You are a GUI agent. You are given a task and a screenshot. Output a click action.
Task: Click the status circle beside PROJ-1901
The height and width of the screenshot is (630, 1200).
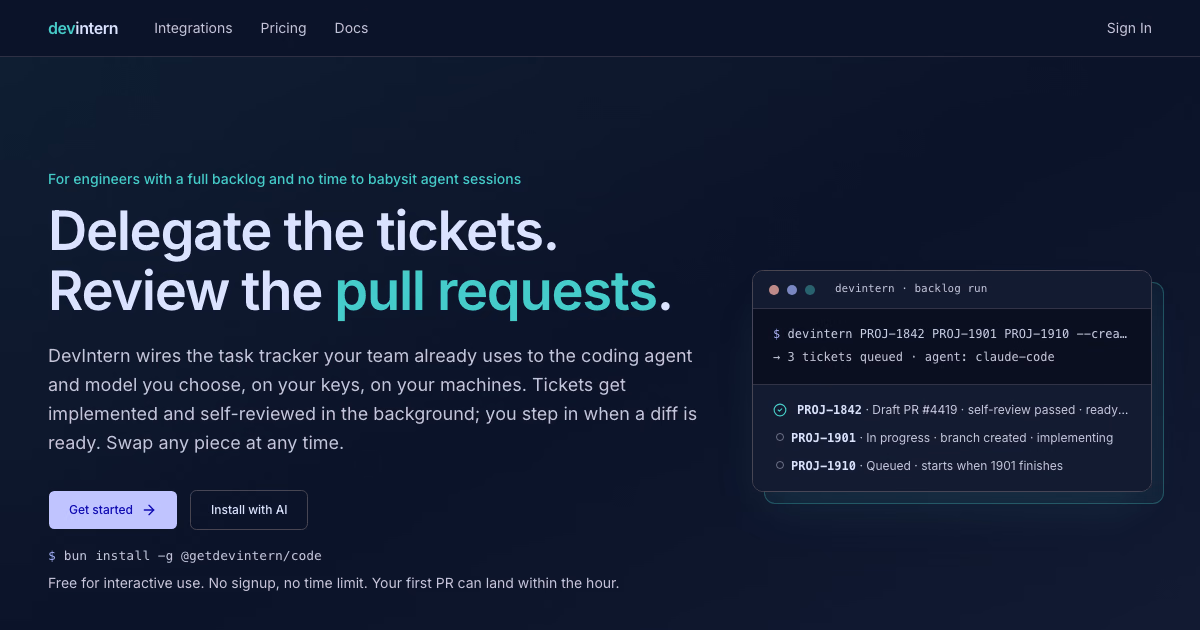[x=780, y=438]
